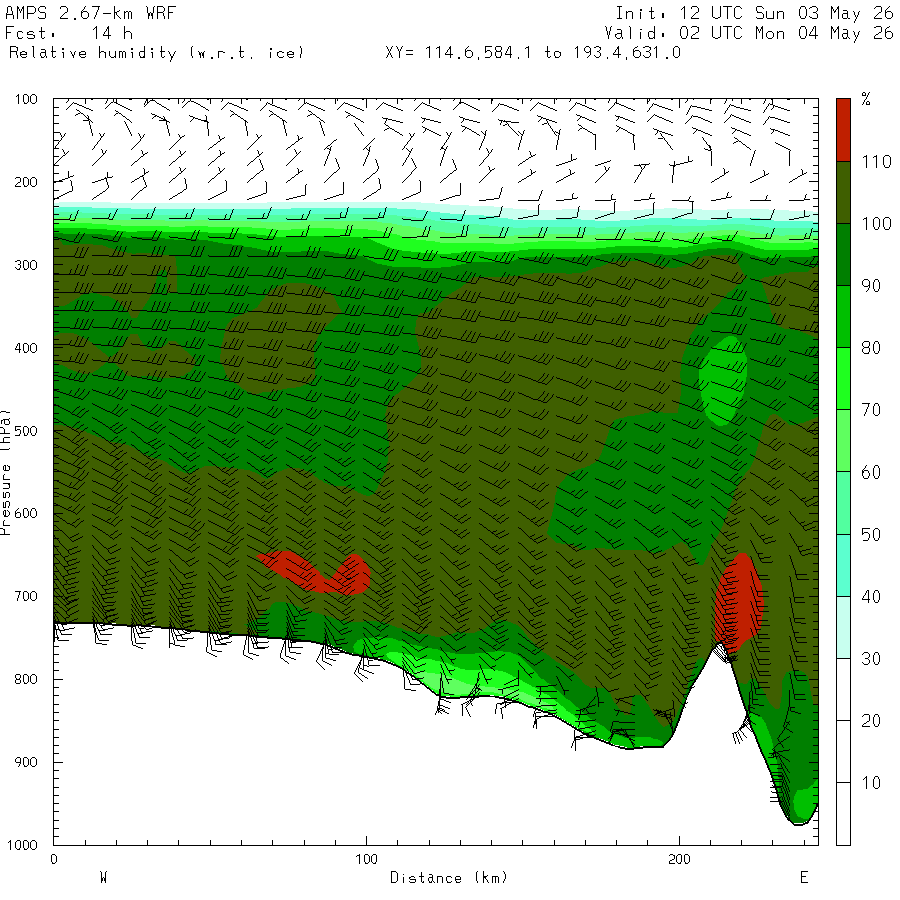This screenshot has height=900, width=900.
Task: Click the Init 12 UTC Sun 03 May text
Action: (754, 13)
